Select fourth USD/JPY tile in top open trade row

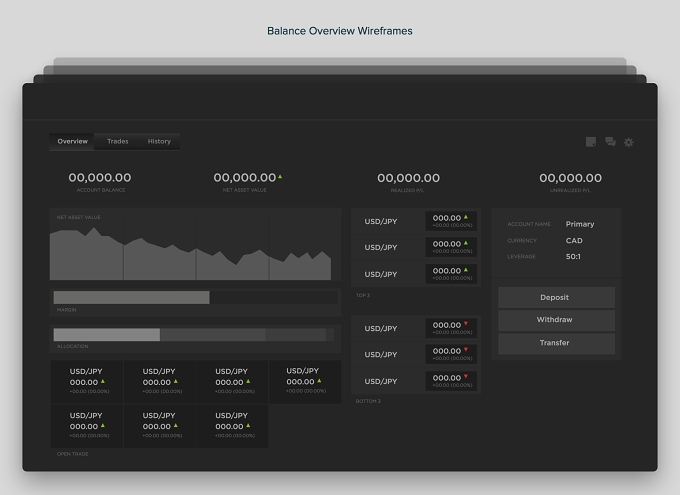pos(305,382)
